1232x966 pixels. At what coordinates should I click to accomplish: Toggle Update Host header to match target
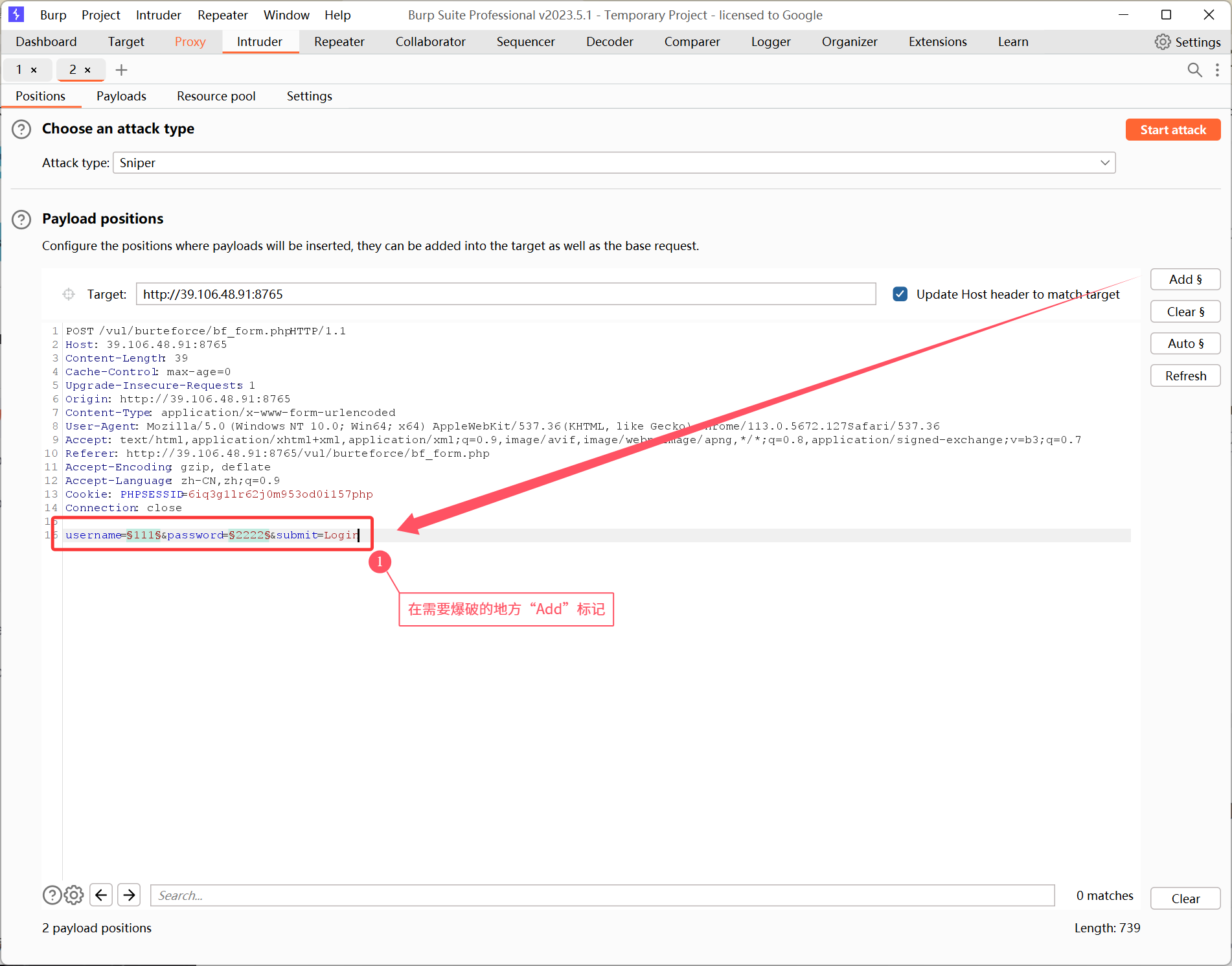(900, 294)
